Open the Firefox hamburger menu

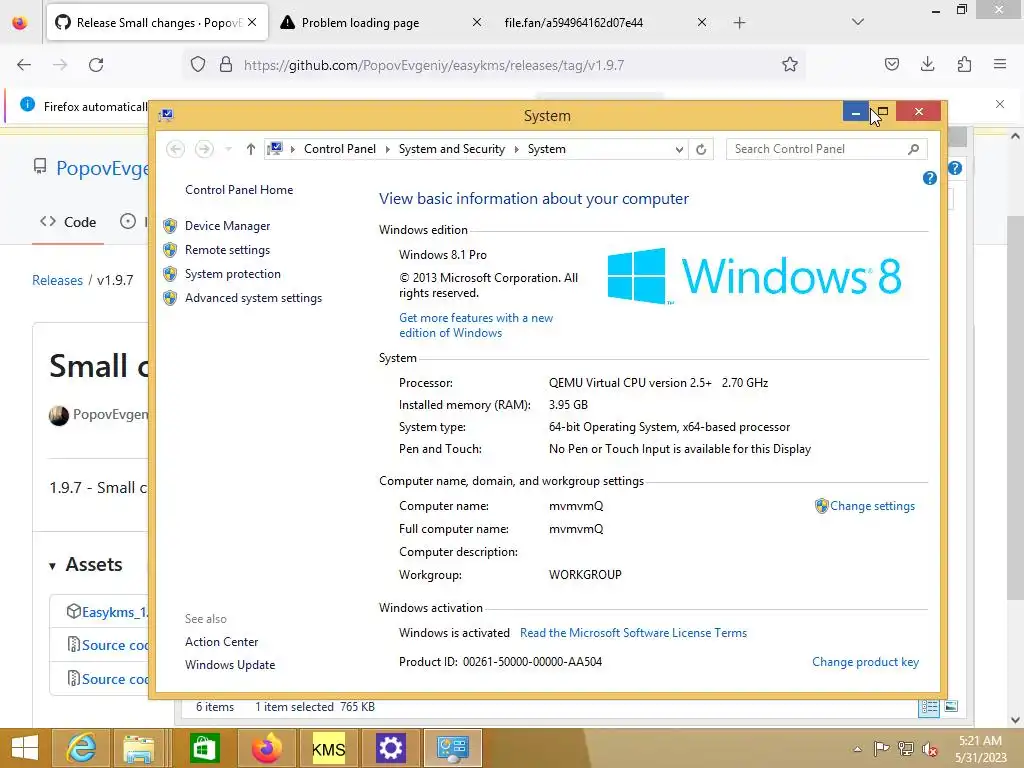click(x=1000, y=65)
